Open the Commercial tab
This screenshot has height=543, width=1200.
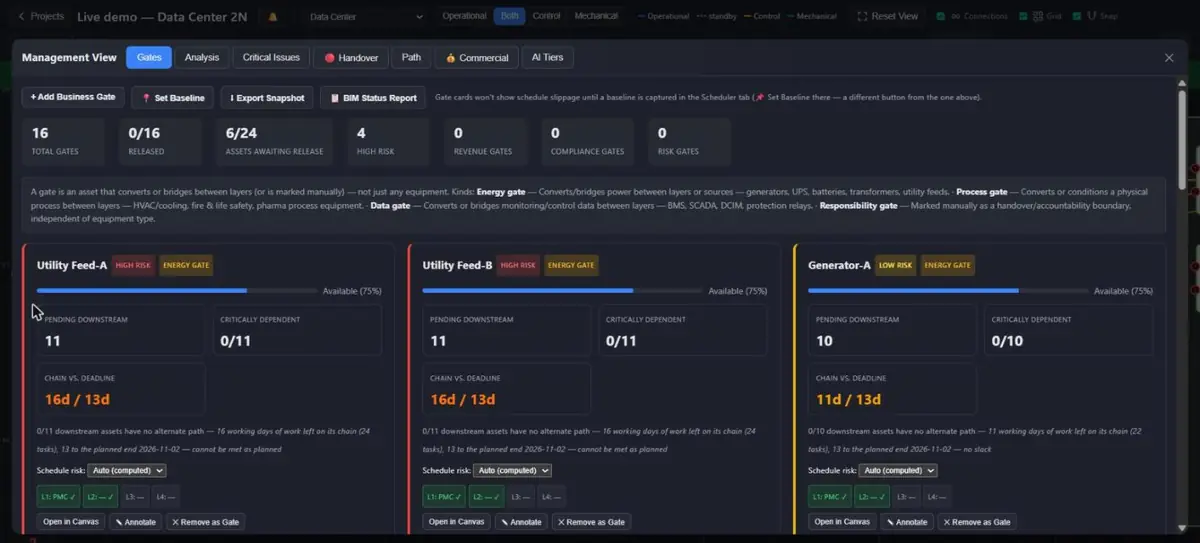tap(477, 58)
